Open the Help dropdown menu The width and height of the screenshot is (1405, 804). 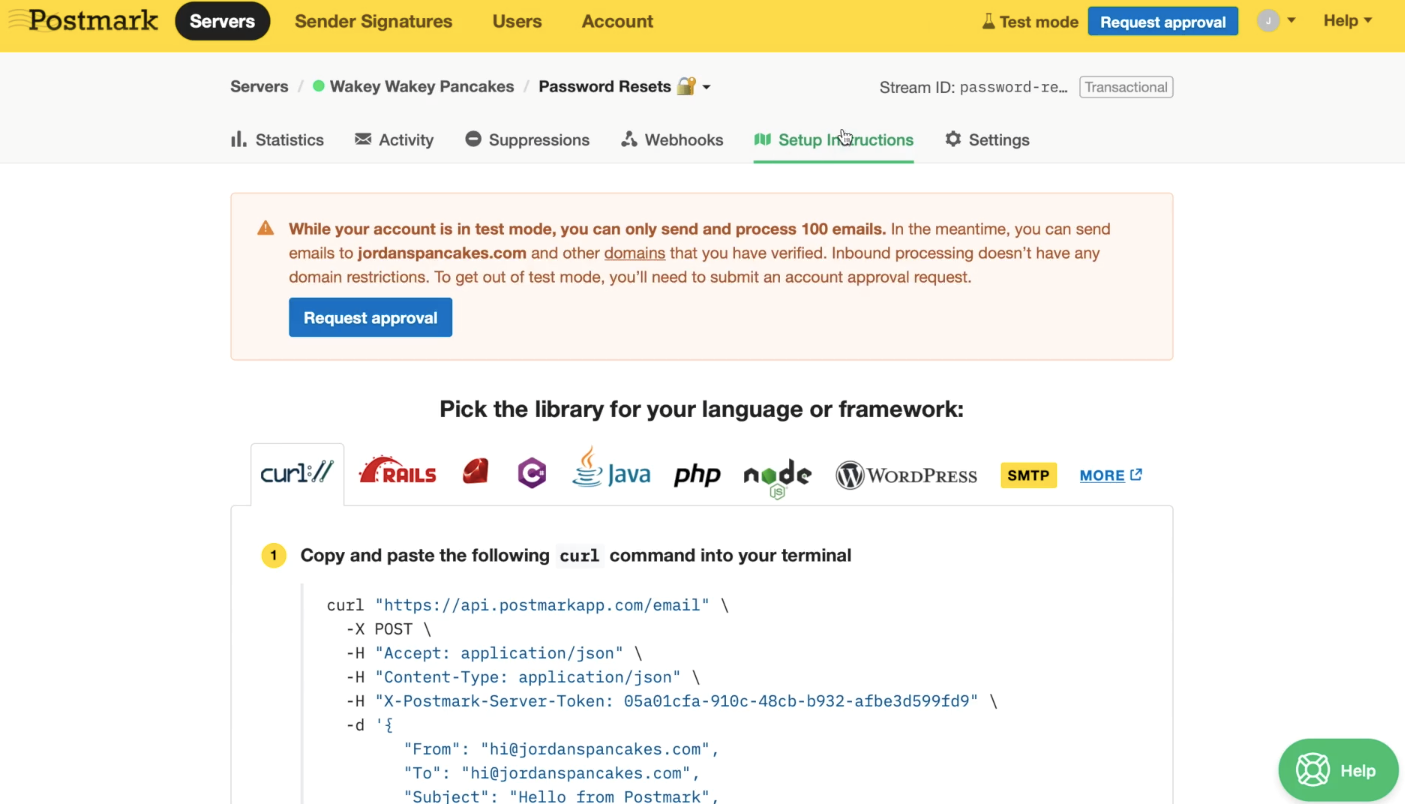(1347, 20)
